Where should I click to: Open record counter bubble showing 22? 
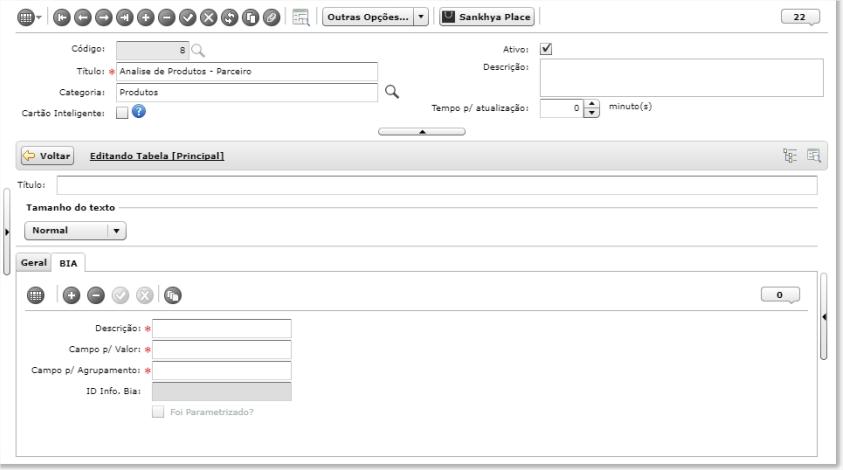[800, 17]
